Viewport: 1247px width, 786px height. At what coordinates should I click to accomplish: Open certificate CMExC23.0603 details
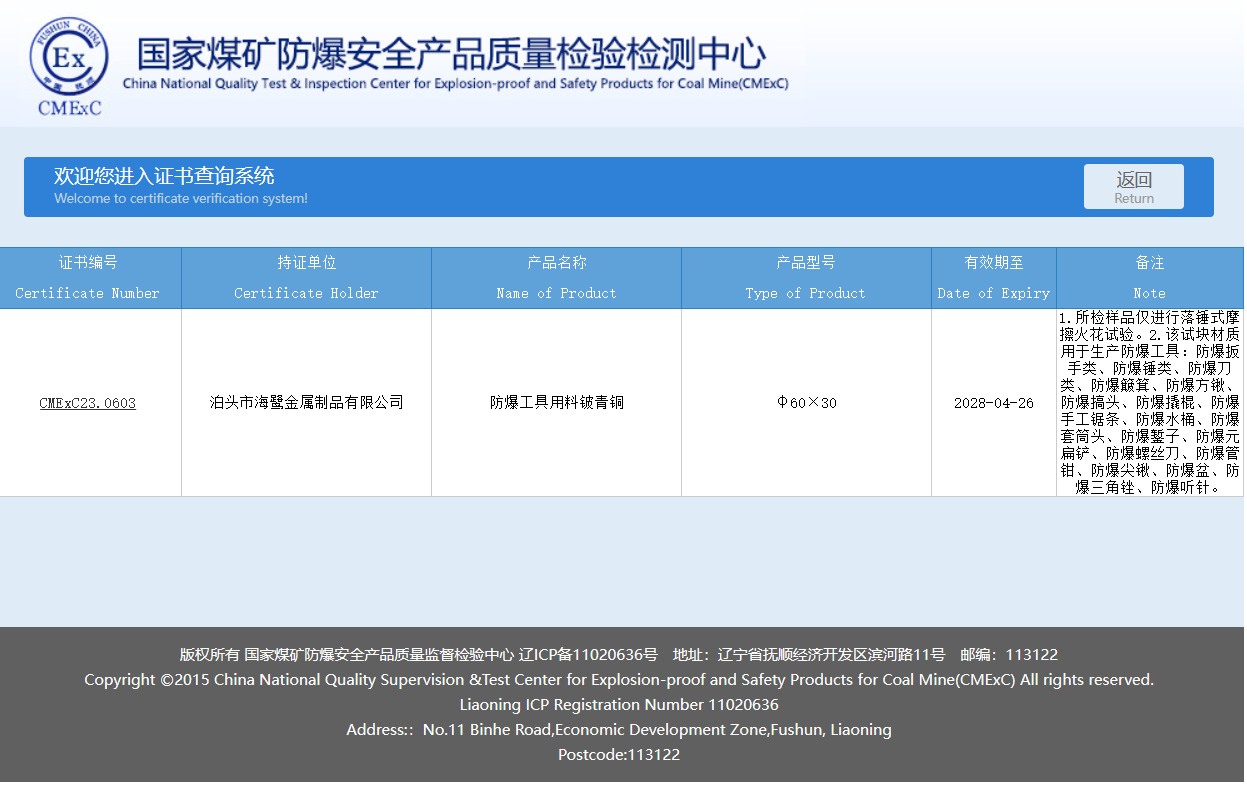tap(87, 402)
